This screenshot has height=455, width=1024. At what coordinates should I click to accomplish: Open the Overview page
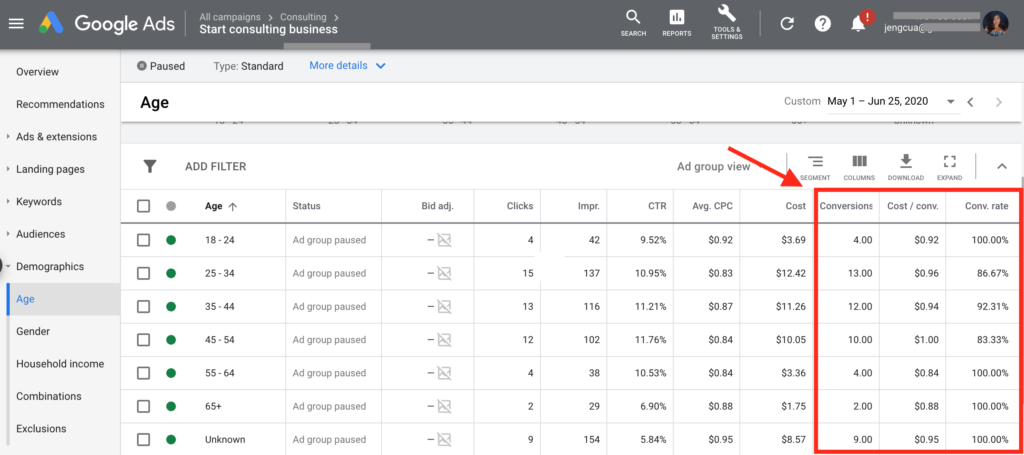(x=37, y=72)
